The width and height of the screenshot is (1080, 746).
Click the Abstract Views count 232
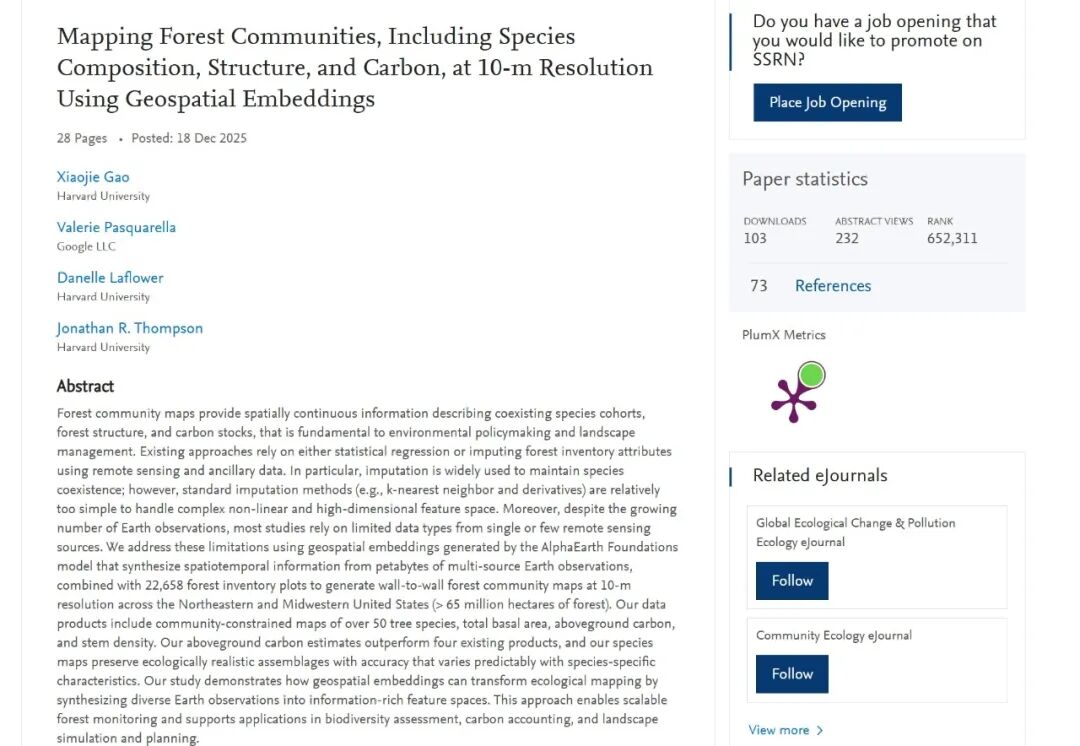point(847,238)
